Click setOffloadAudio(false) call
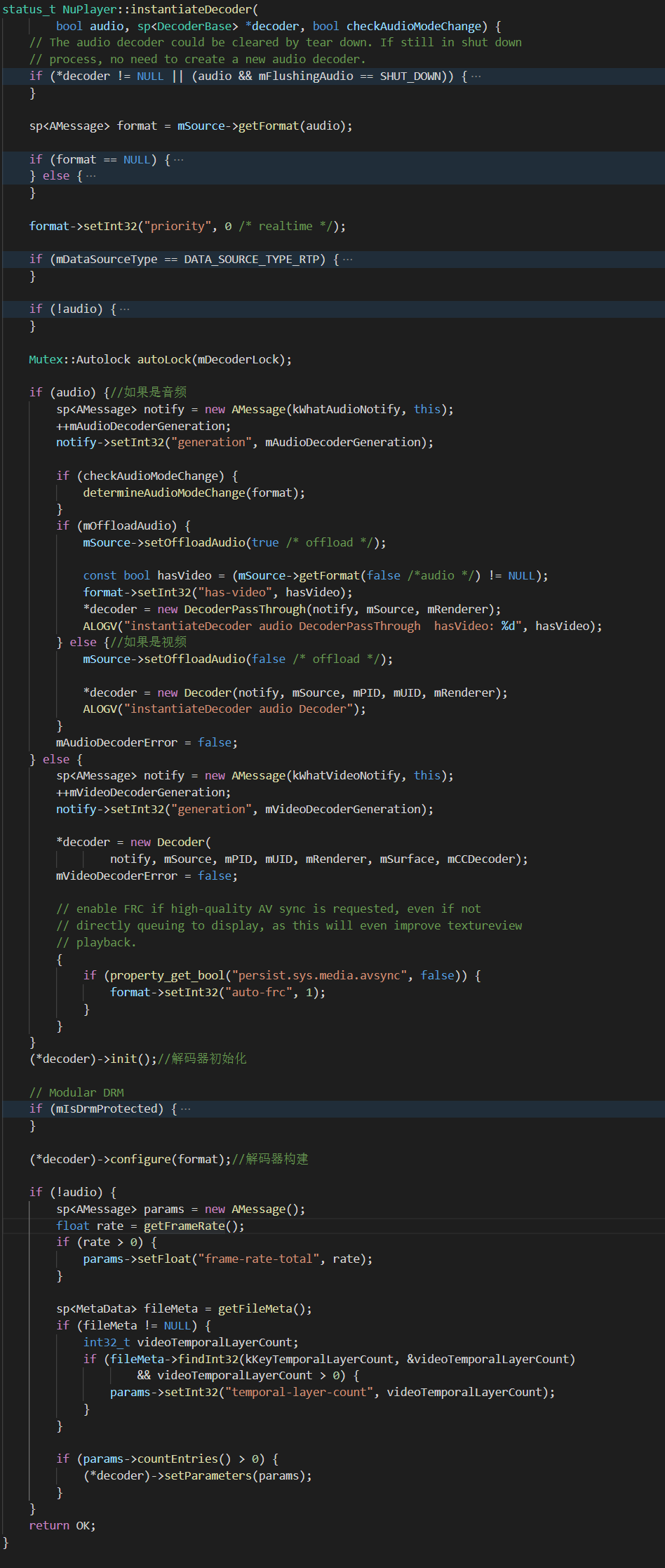This screenshot has width=665, height=1568. click(x=265, y=659)
